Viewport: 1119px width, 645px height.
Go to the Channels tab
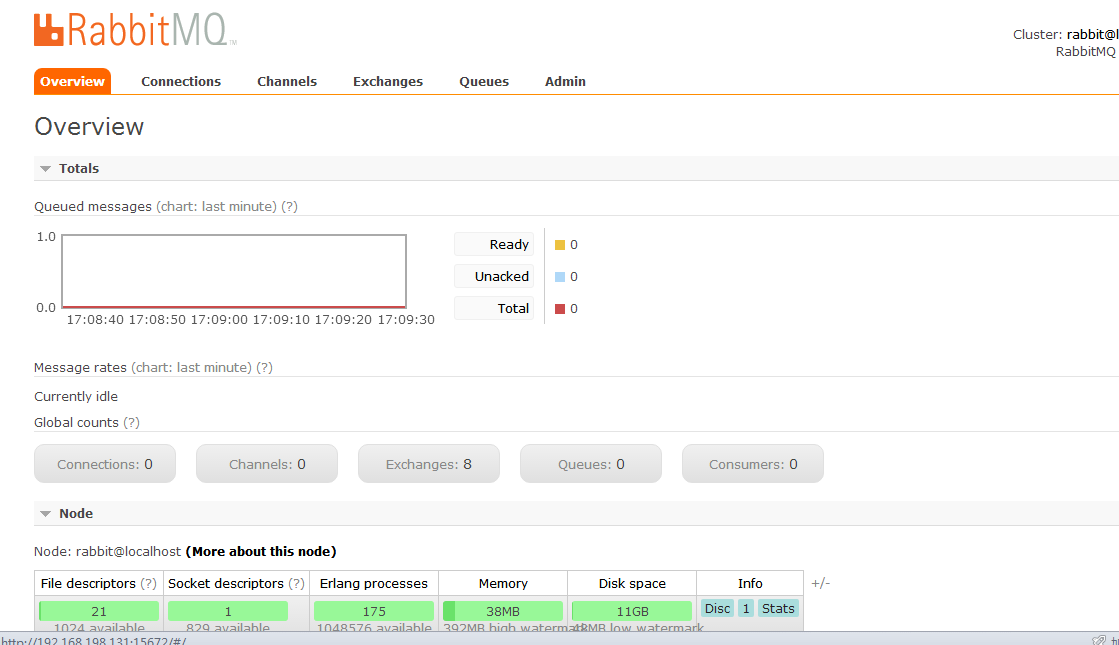point(287,81)
